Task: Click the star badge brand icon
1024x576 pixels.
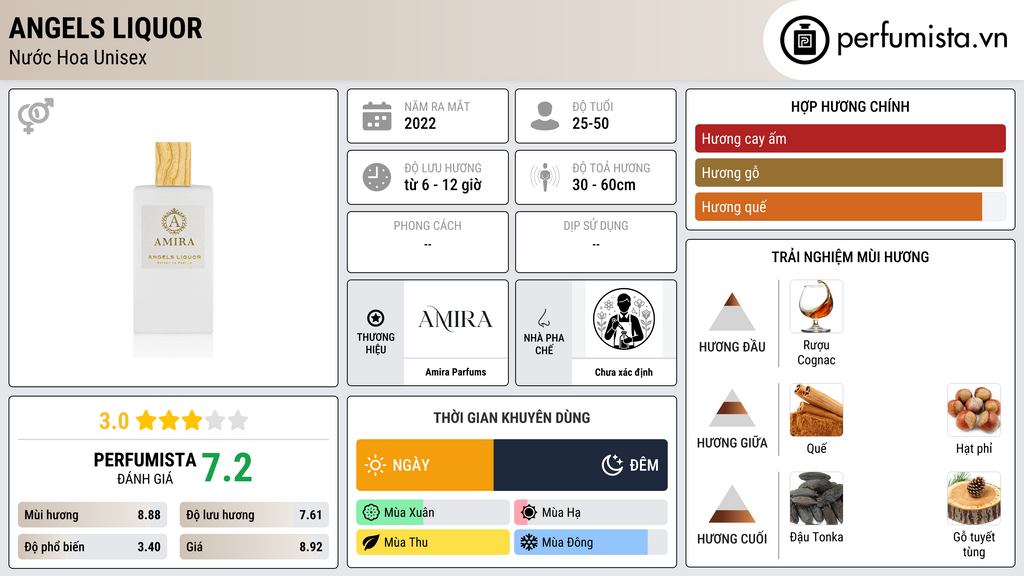Action: point(376,318)
